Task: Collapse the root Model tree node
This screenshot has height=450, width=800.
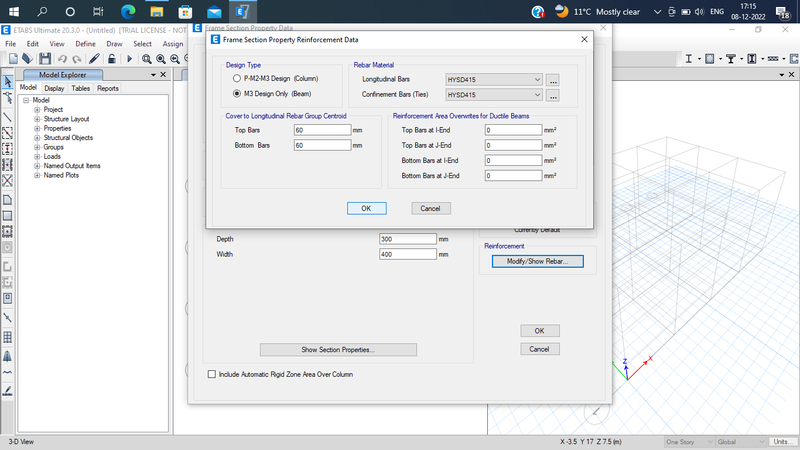Action: [26, 101]
